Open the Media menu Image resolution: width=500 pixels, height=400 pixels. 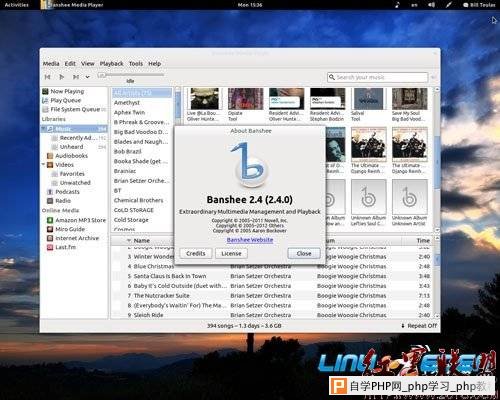point(51,63)
